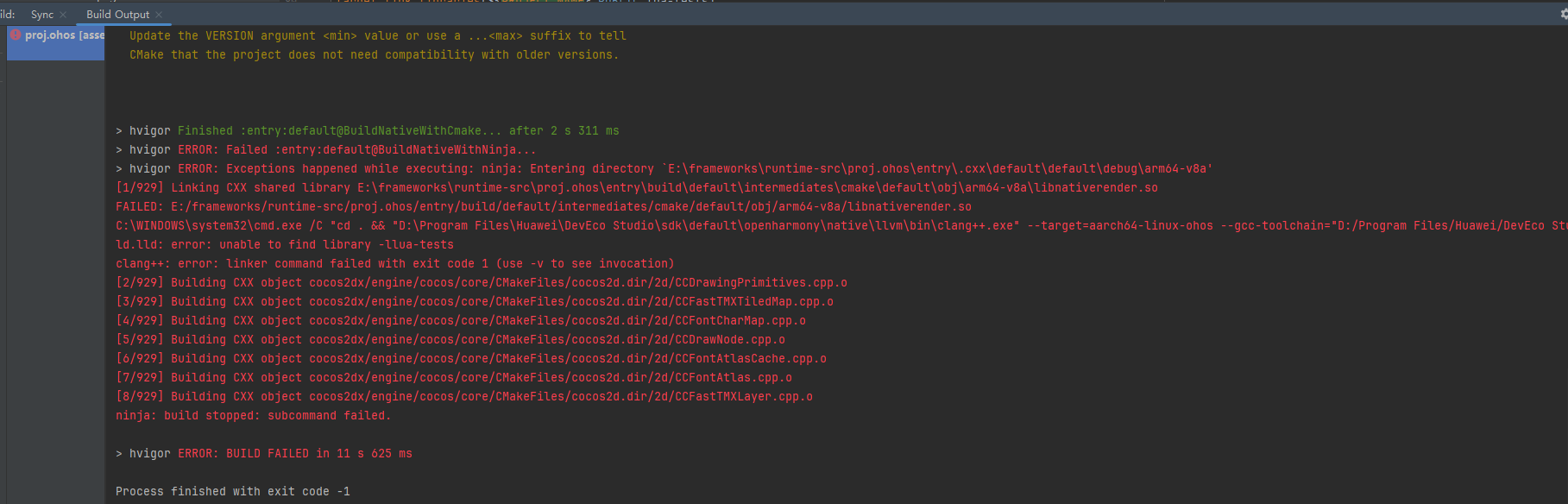Click the FAILED libnativerender.so path line

tap(543, 207)
